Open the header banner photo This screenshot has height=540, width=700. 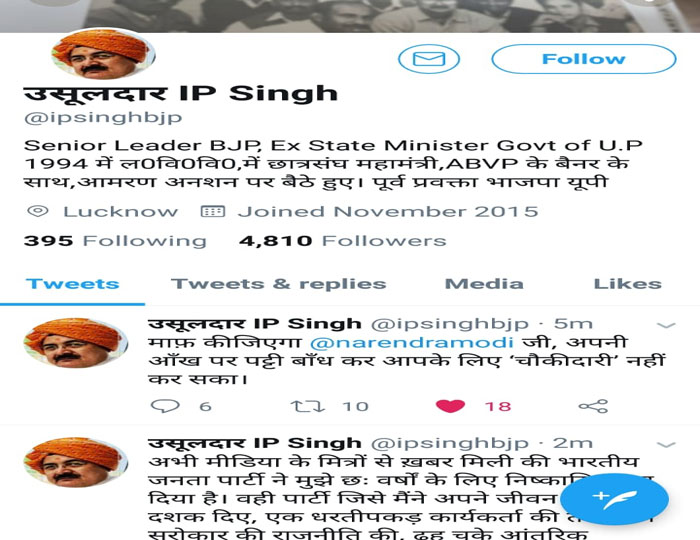[x=350, y=16]
